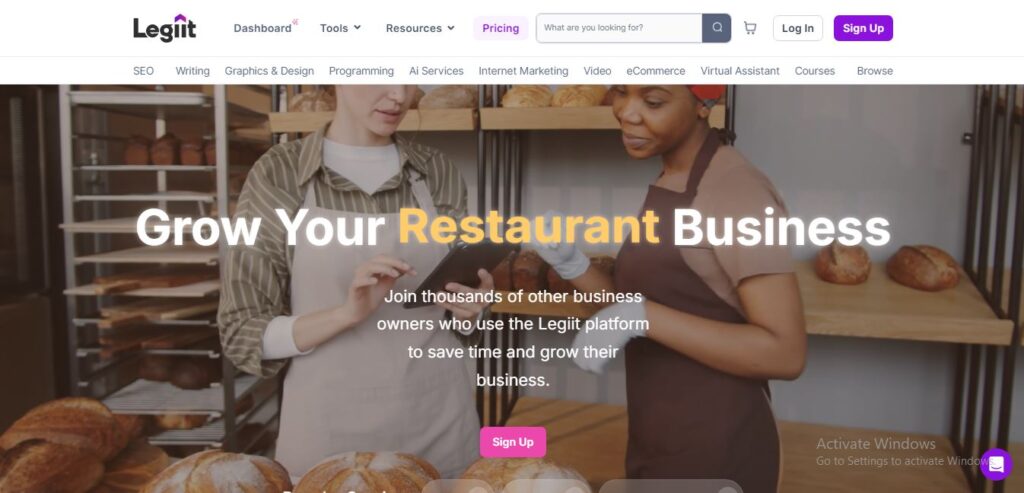Go to the Pricing page
The width and height of the screenshot is (1024, 493).
tap(501, 28)
